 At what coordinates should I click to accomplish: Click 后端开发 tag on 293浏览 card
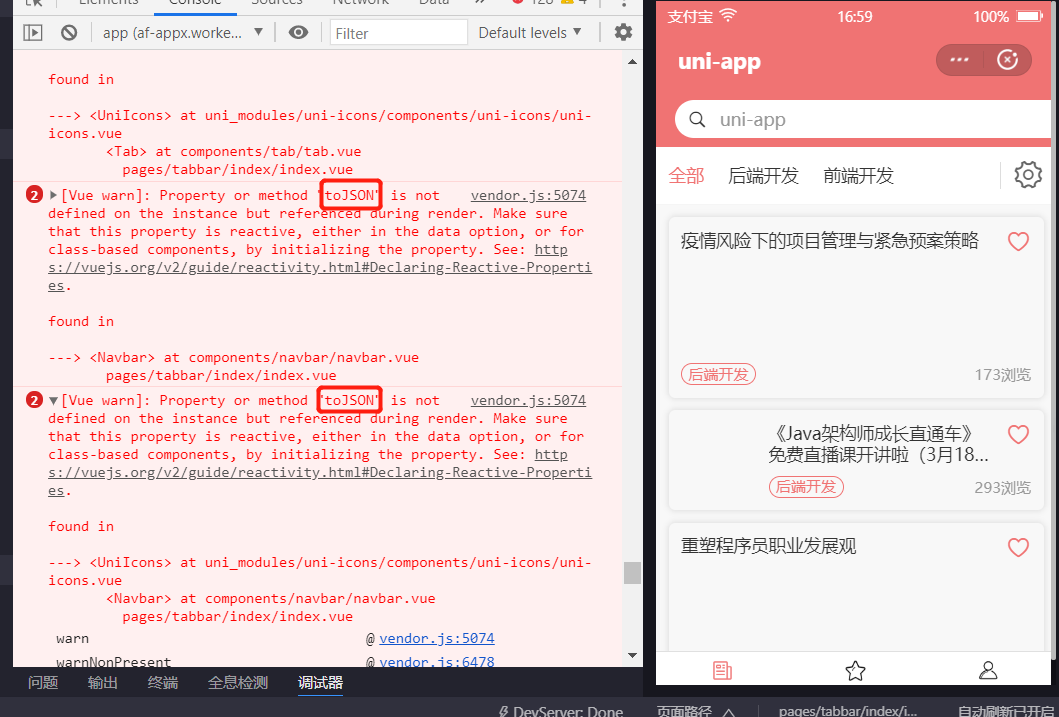pos(806,487)
